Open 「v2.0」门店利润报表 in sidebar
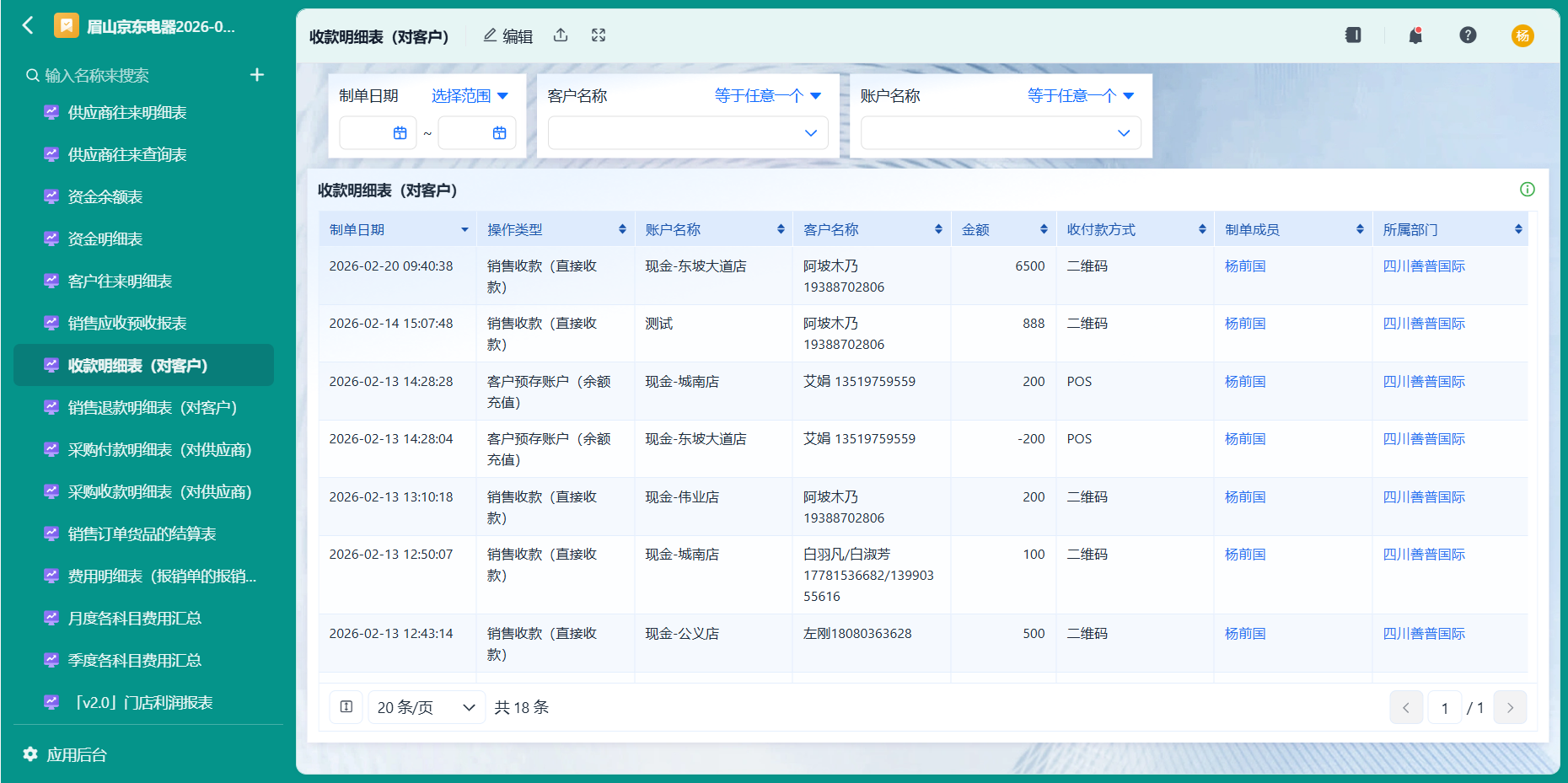This screenshot has width=1568, height=783. click(x=140, y=702)
